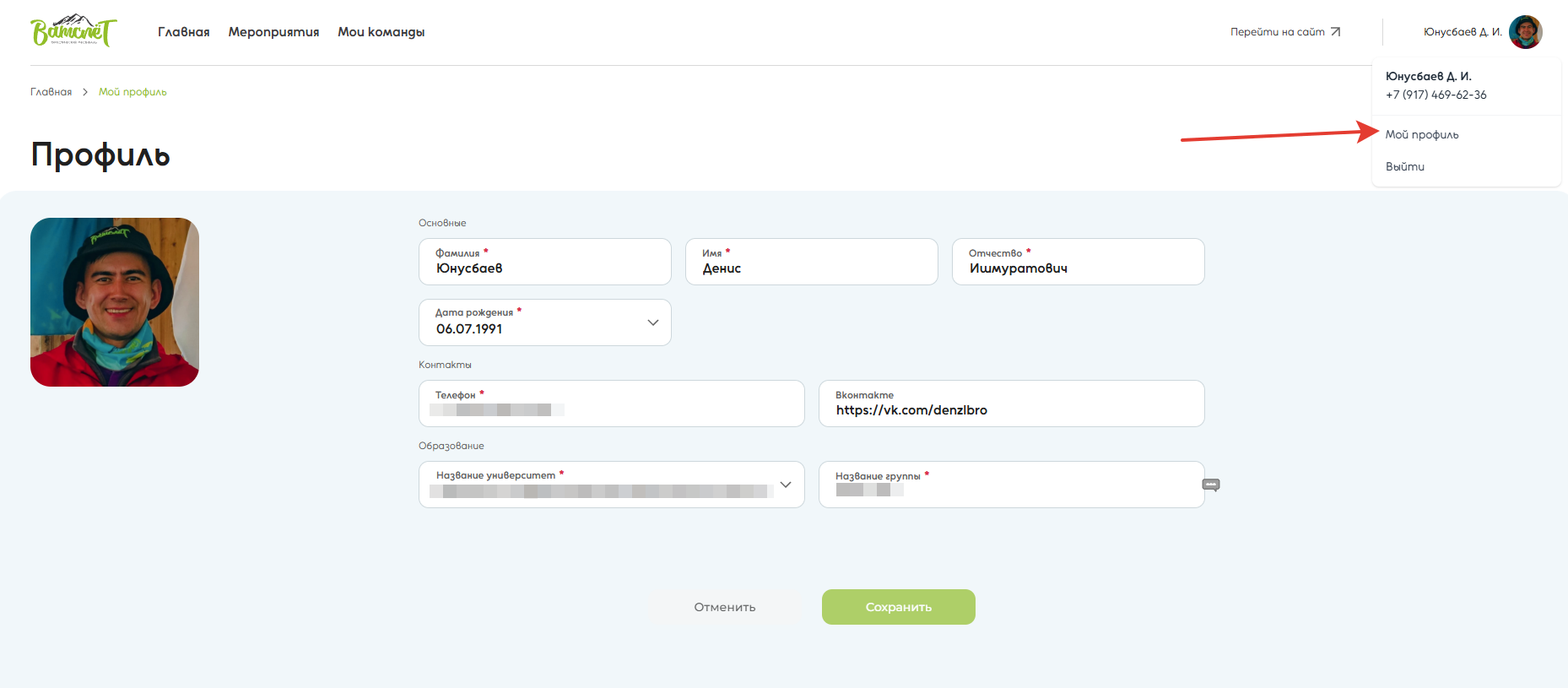Click the chevron in Дата рождения field
Viewport: 1568px width, 688px height.
pyautogui.click(x=653, y=322)
